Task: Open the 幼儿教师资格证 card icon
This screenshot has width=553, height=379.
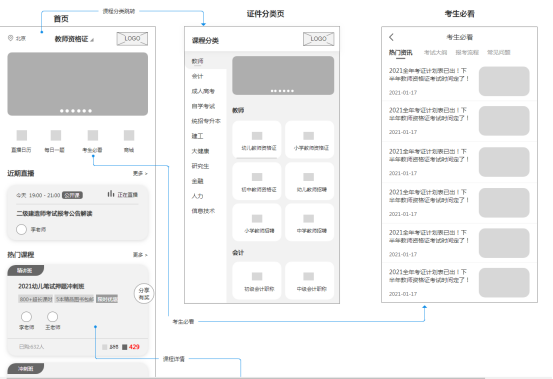Action: pyautogui.click(x=257, y=136)
